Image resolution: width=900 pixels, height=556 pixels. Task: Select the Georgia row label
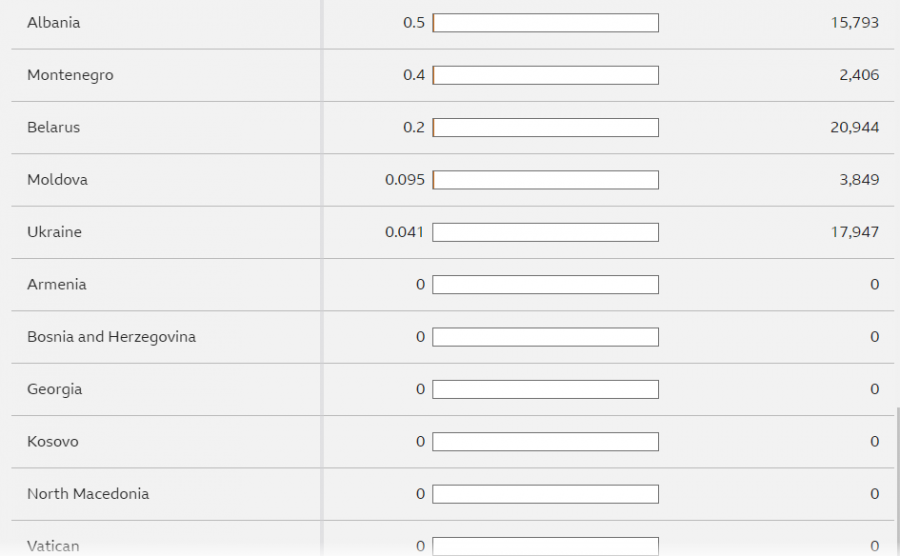(x=55, y=389)
